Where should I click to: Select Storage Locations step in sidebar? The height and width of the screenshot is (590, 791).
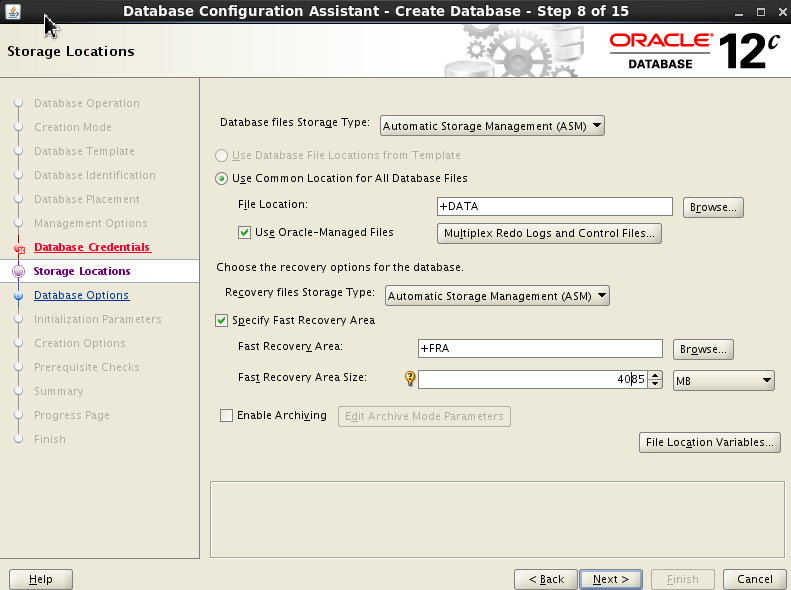(x=82, y=271)
